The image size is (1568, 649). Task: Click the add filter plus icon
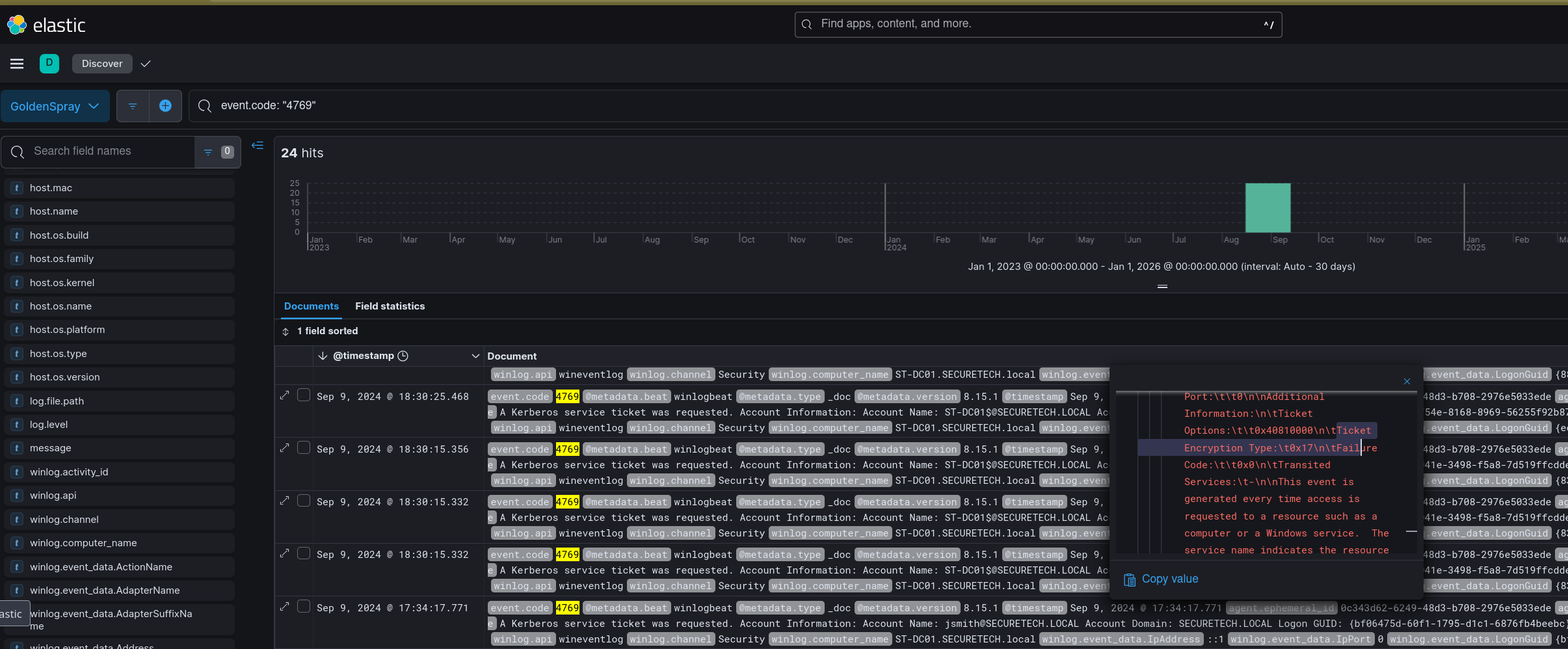point(165,106)
